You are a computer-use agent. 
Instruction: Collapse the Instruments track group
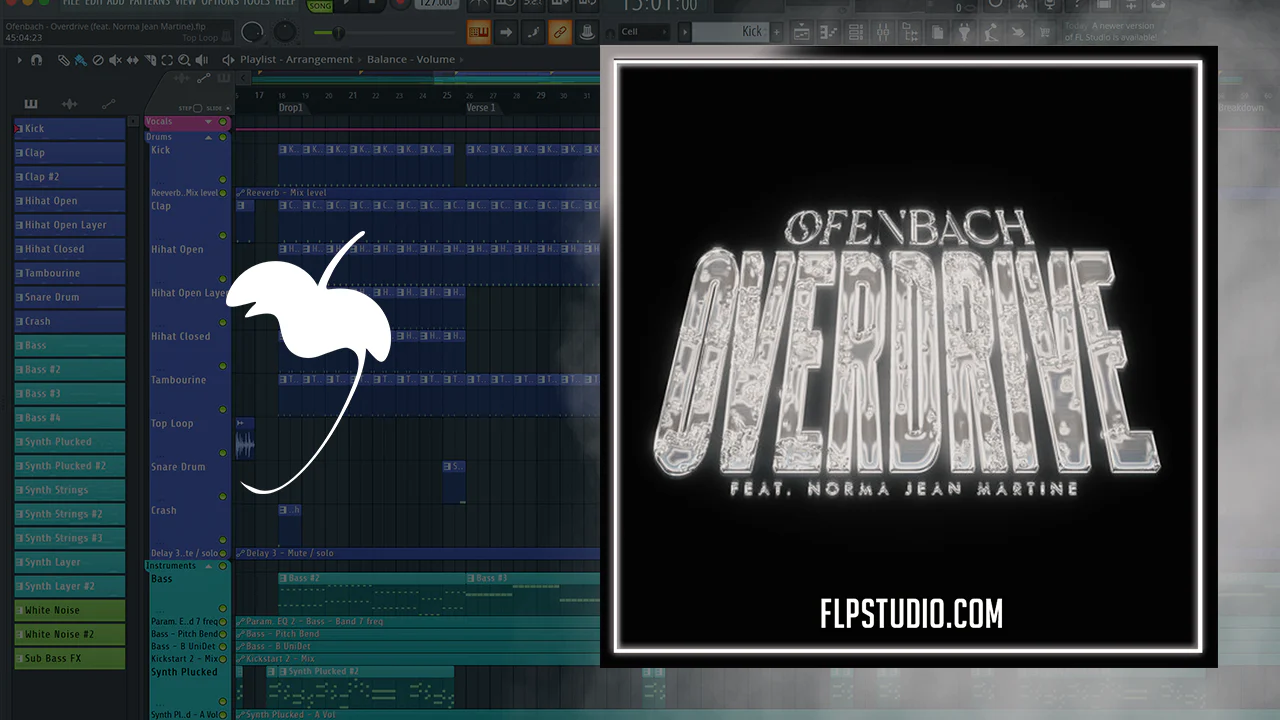208,566
